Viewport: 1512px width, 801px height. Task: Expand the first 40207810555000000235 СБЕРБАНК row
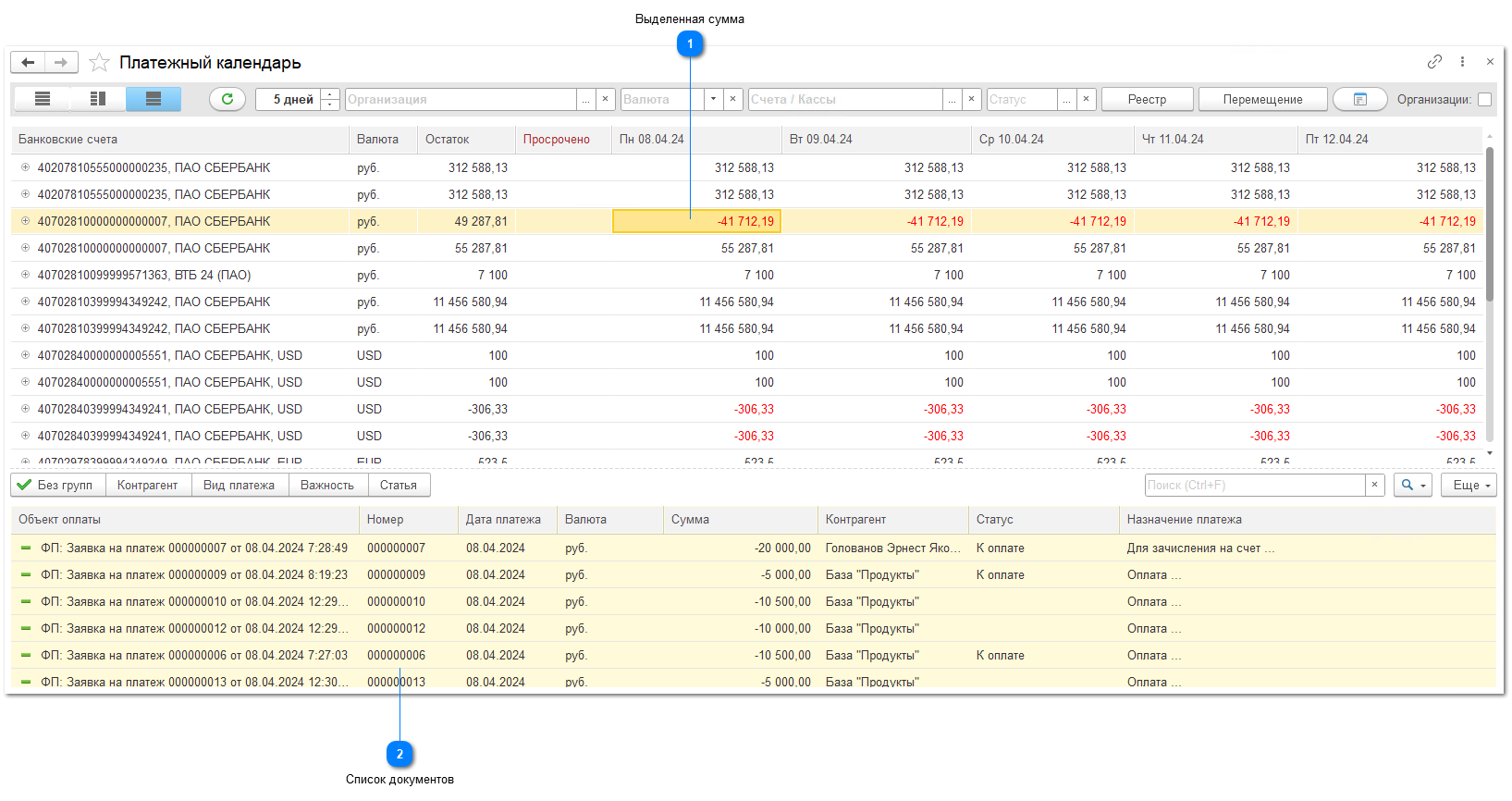coord(25,167)
